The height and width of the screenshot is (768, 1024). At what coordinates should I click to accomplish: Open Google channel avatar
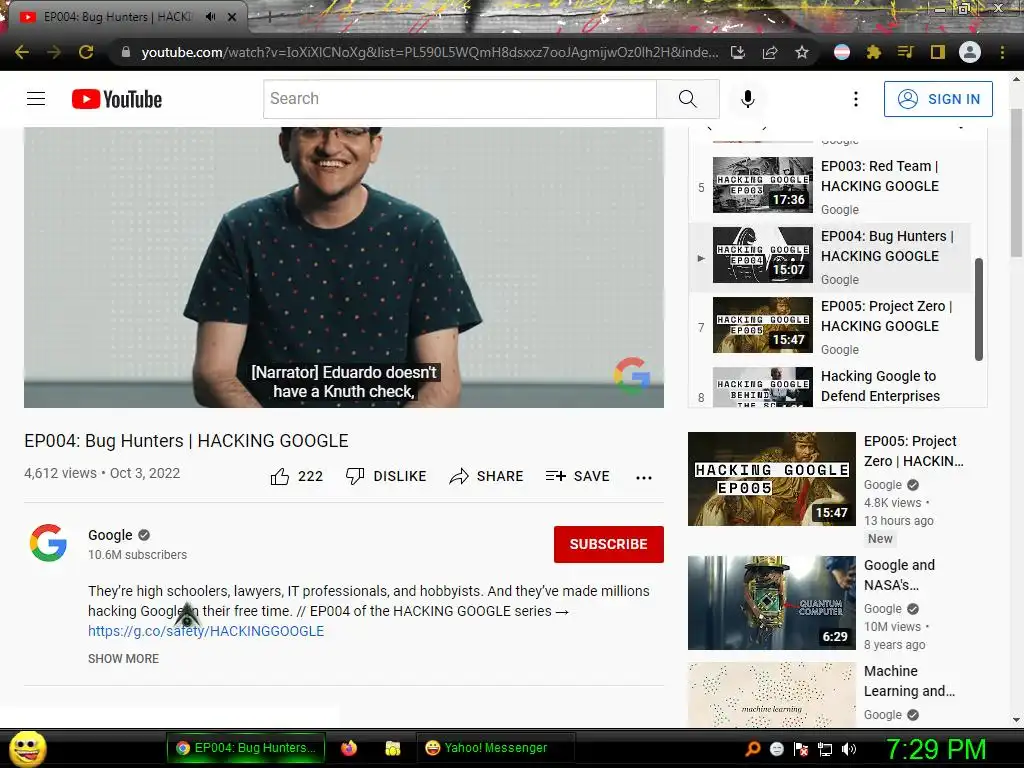point(48,543)
